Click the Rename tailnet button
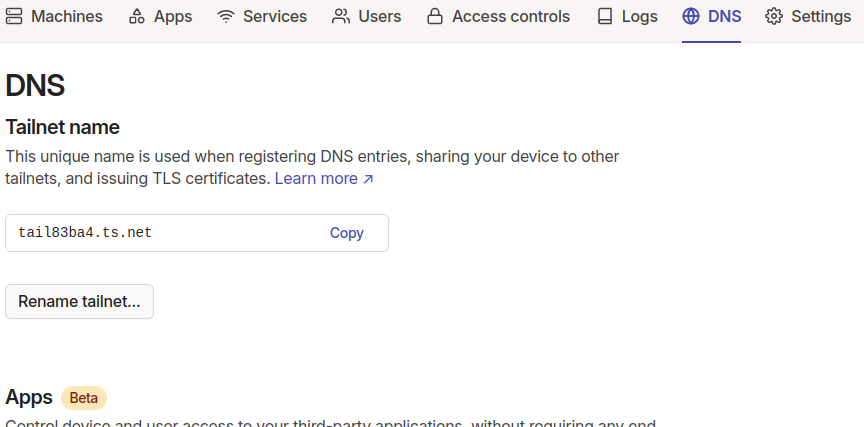This screenshot has width=864, height=427. click(79, 301)
